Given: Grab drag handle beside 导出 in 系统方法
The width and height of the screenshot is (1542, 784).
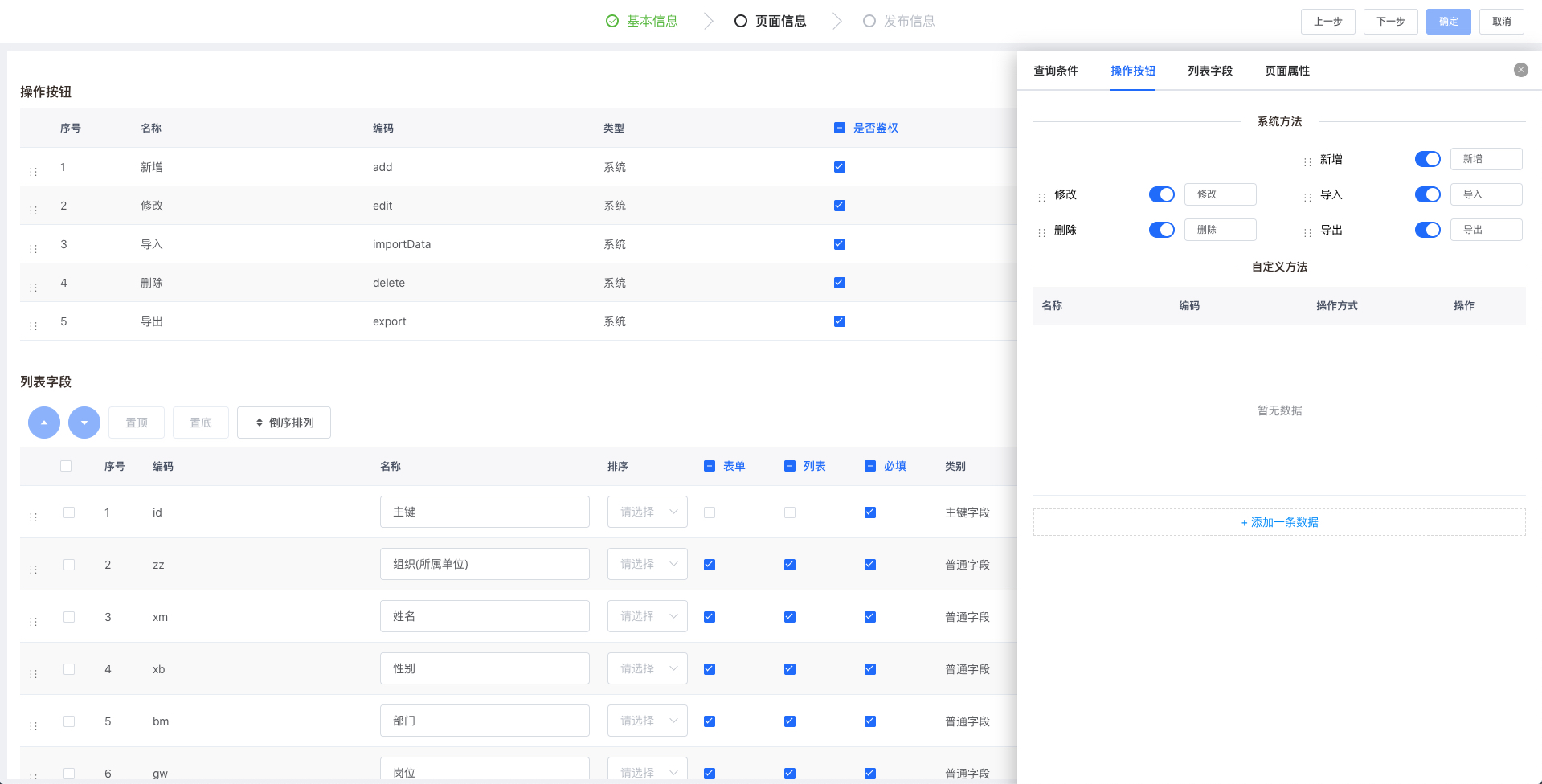Looking at the screenshot, I should coord(1307,233).
